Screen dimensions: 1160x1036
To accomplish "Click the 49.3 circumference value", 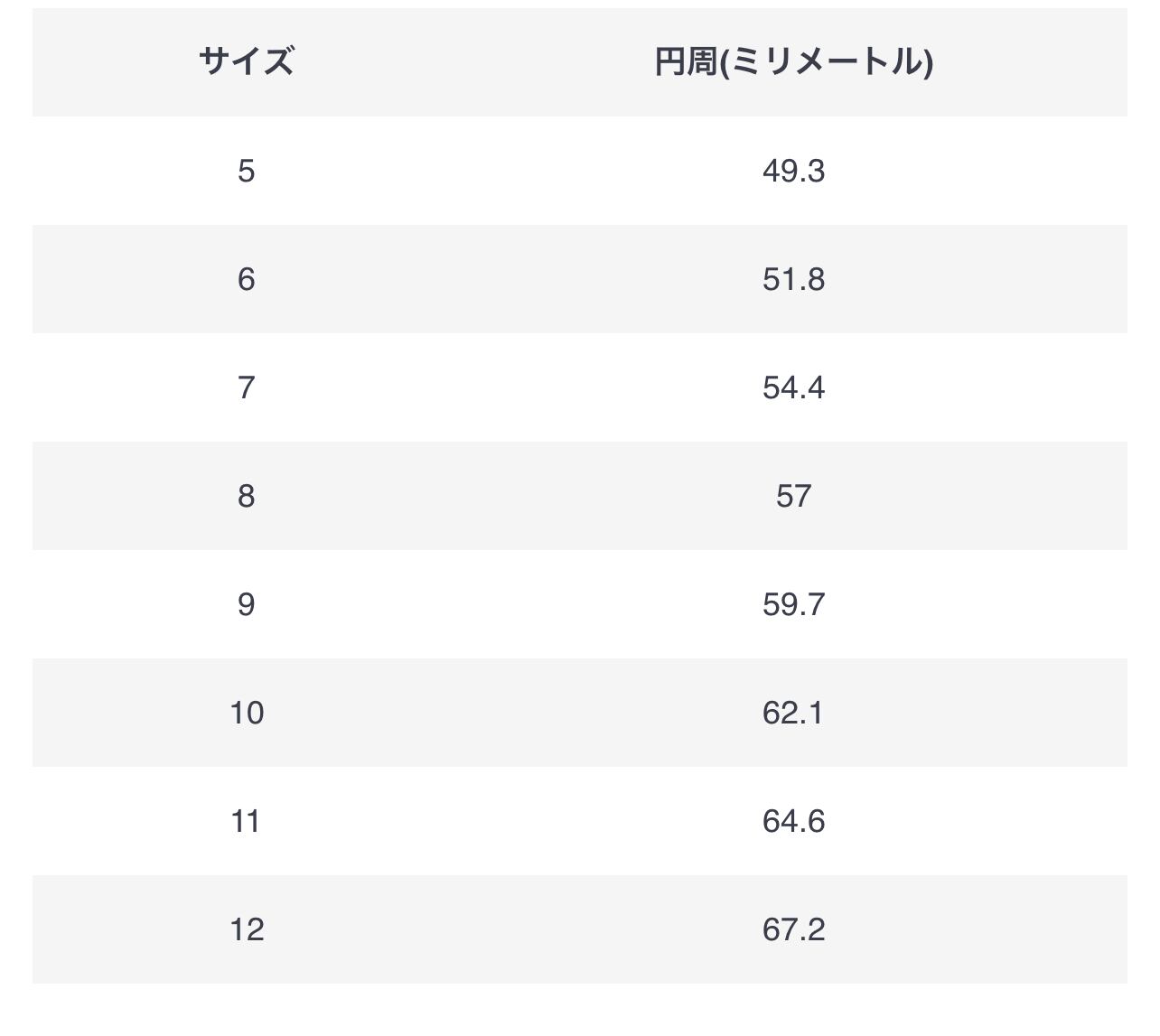I will (x=793, y=171).
